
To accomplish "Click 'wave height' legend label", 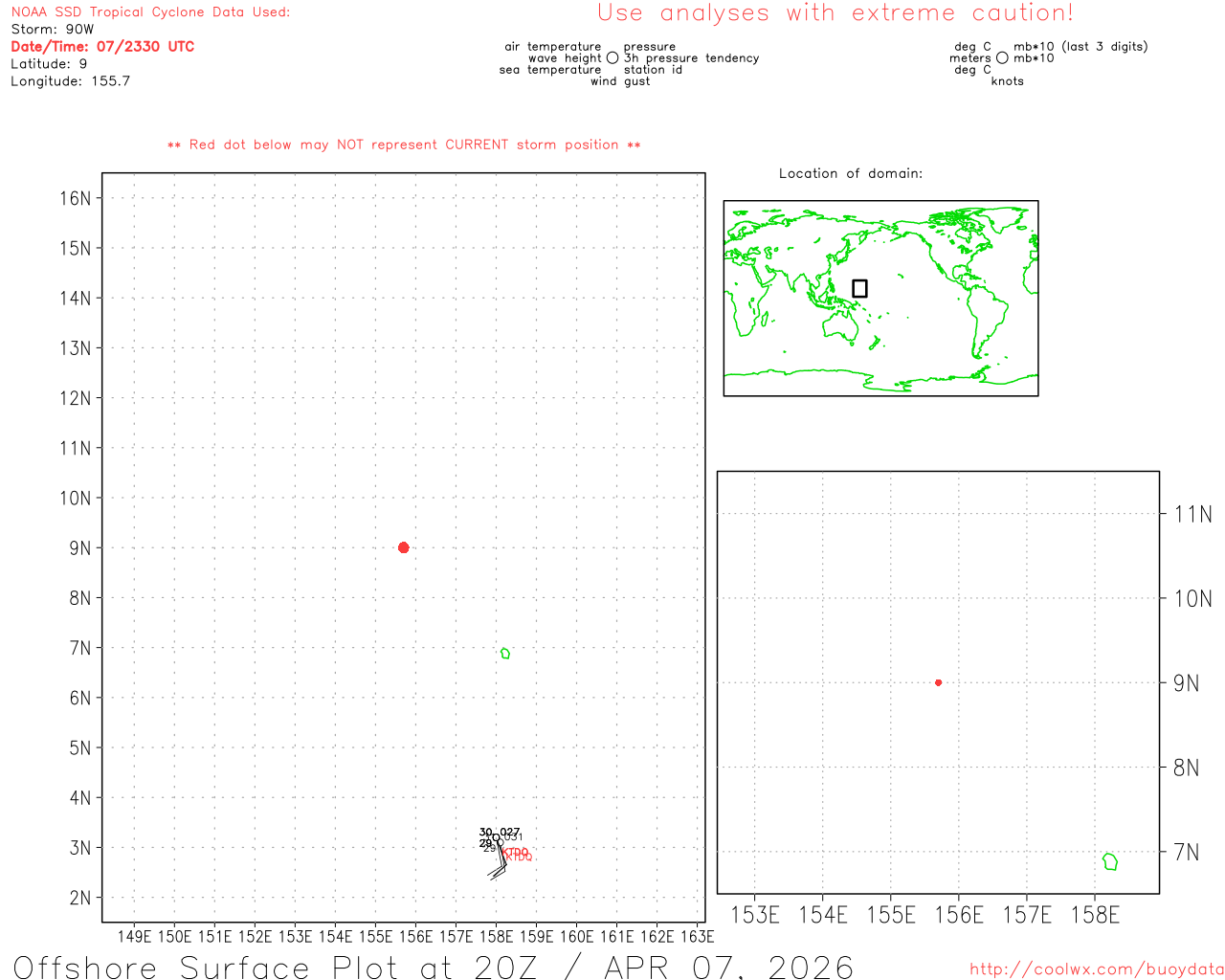I will point(565,58).
